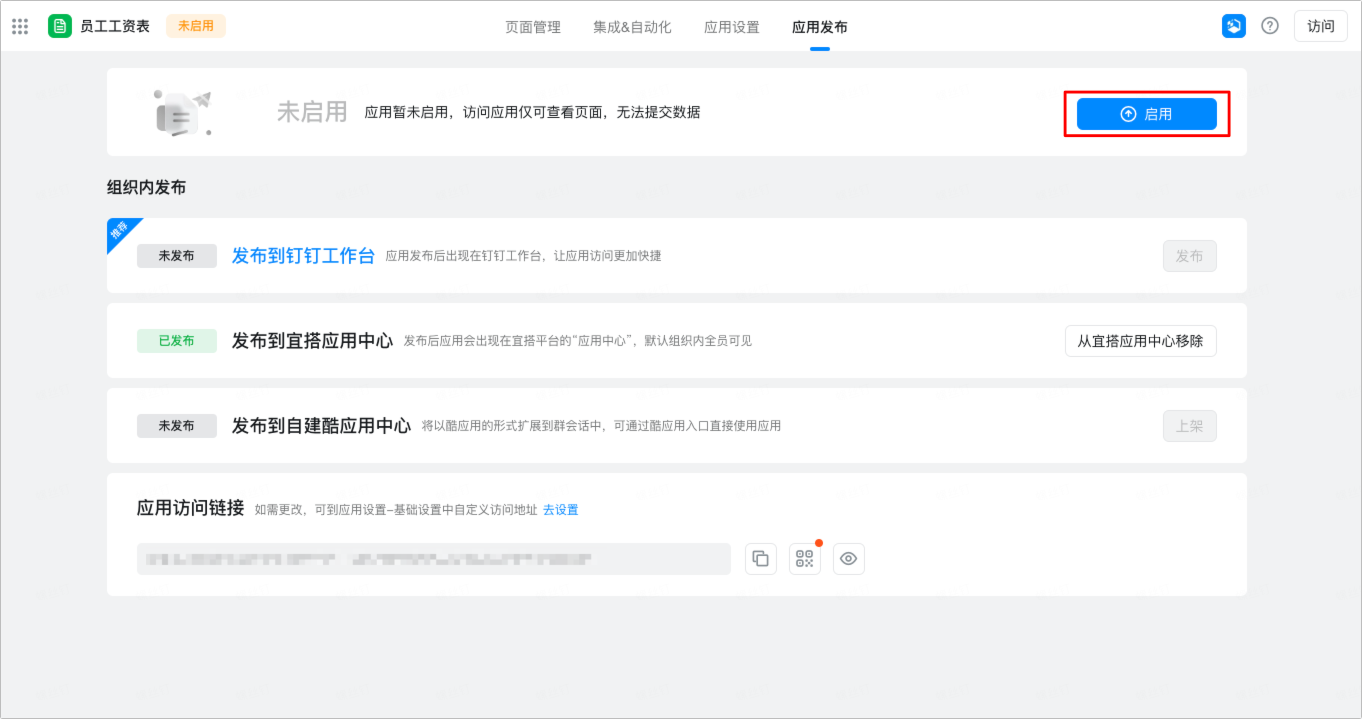Copy the application access link

[761, 559]
